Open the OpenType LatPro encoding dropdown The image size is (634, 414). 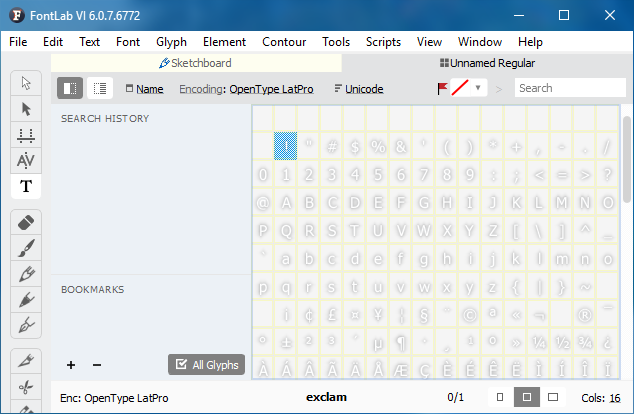[x=271, y=89]
